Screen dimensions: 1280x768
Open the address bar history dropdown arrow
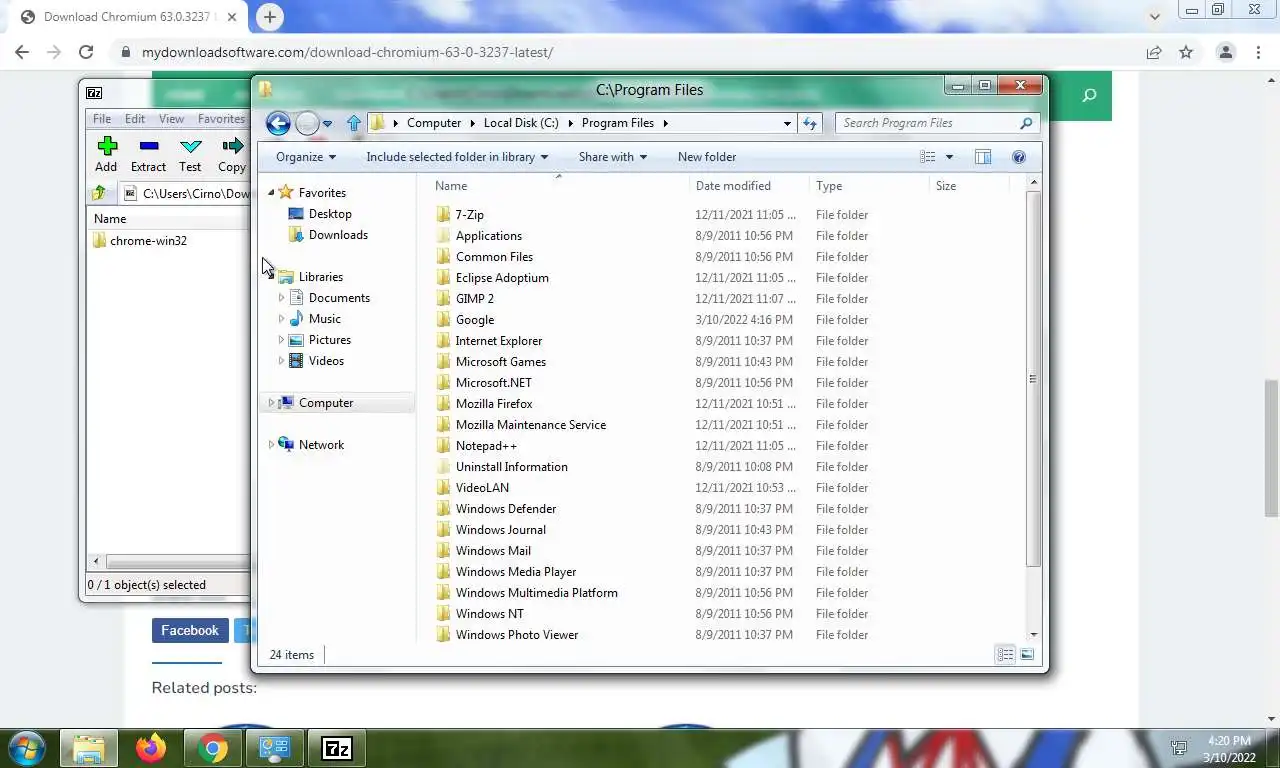pyautogui.click(x=787, y=123)
